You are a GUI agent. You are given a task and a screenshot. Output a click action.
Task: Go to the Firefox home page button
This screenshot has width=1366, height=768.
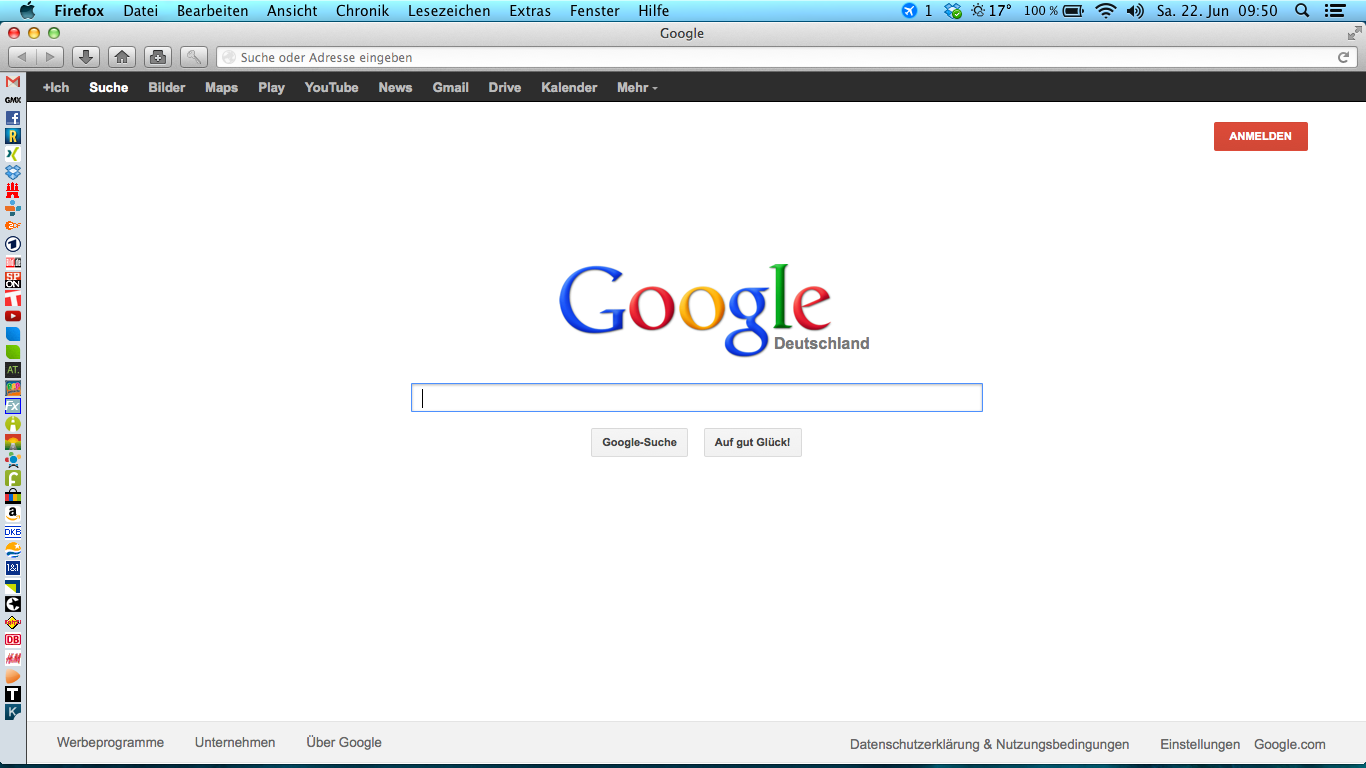[122, 57]
